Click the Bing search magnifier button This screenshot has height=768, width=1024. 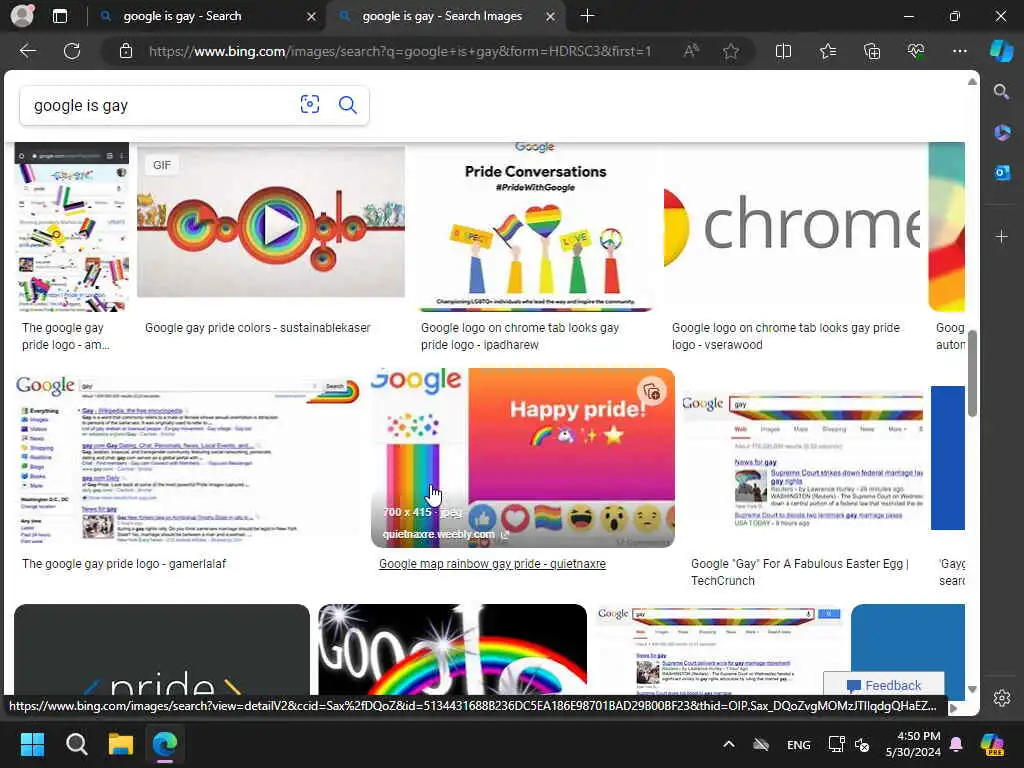click(347, 104)
